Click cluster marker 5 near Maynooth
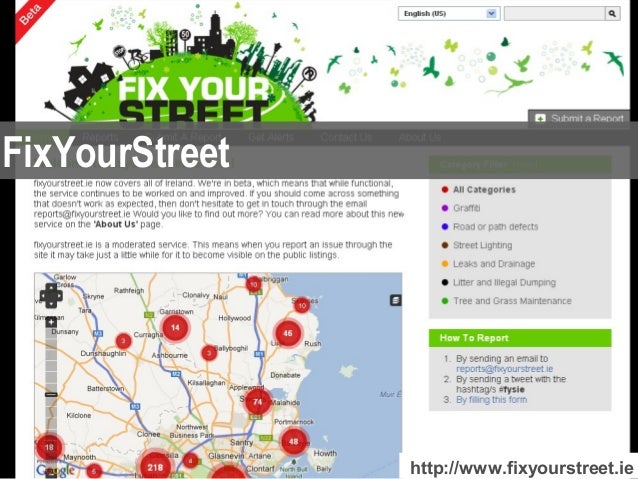The height and width of the screenshot is (479, 638). tap(94, 471)
